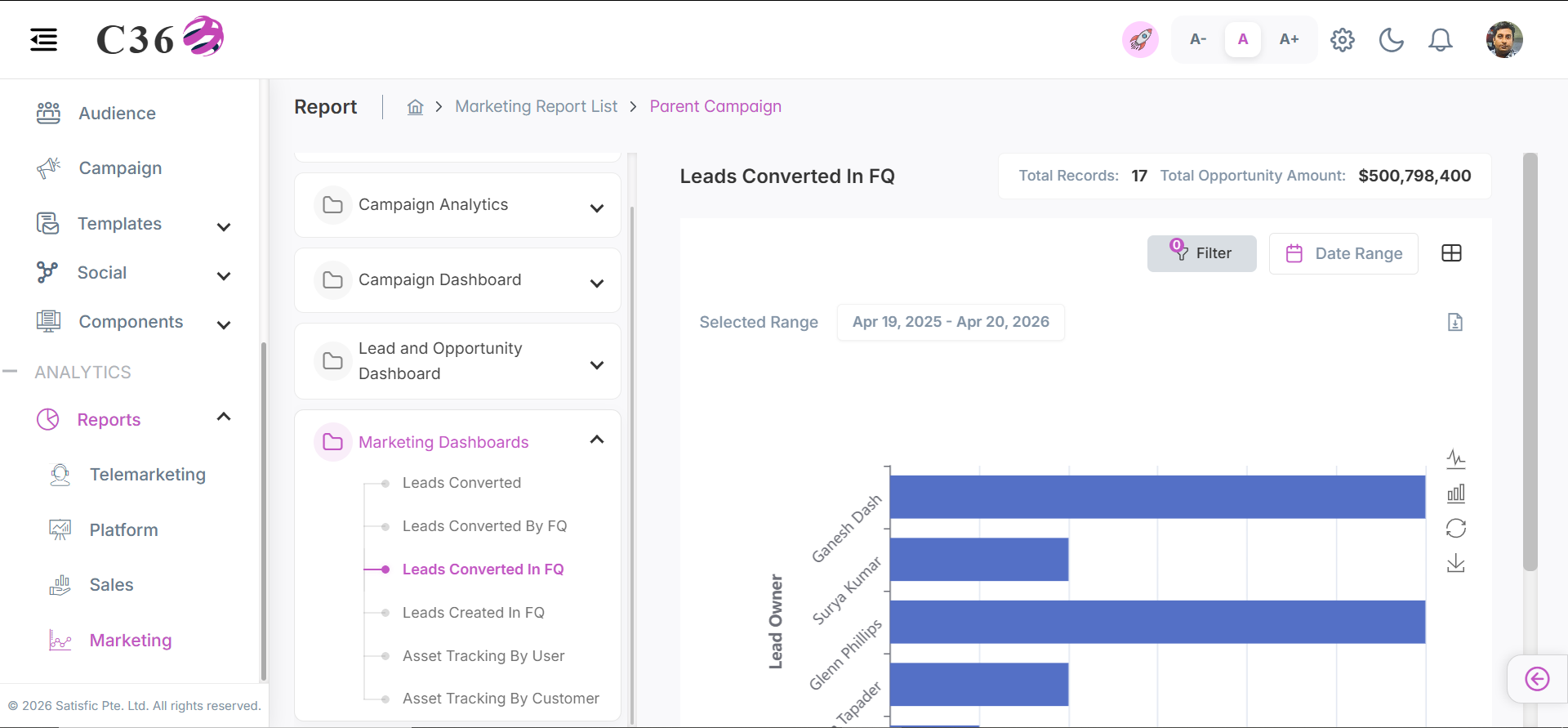Switch chart to bar view icon
This screenshot has height=728, width=1568.
click(x=1456, y=494)
